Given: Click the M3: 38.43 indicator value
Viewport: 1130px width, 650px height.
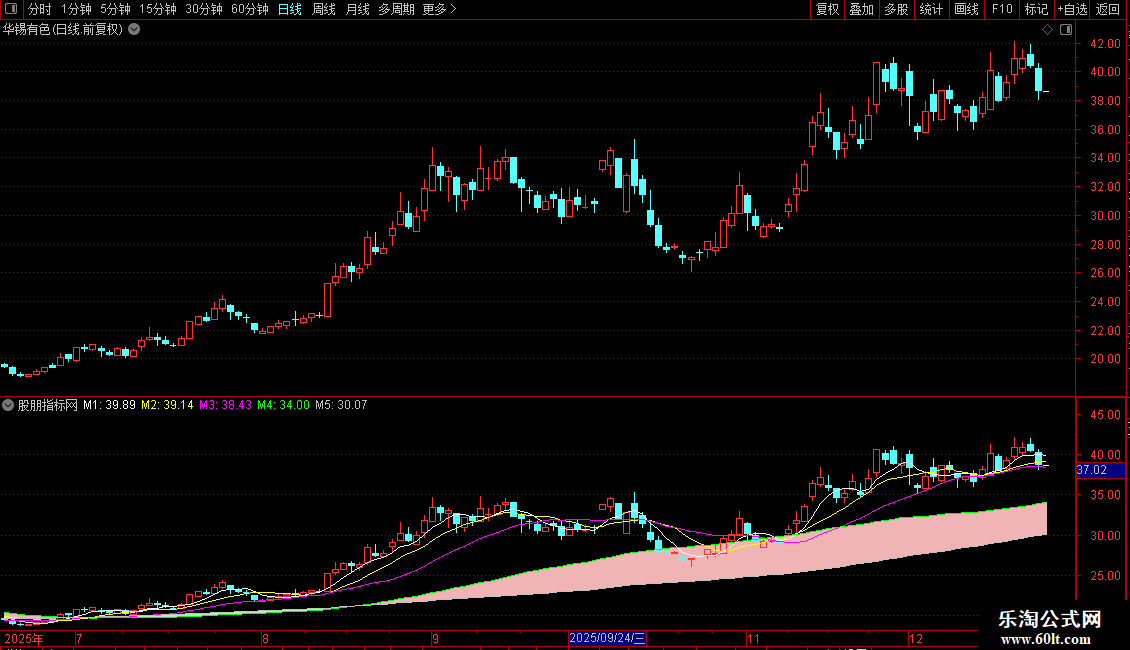Looking at the screenshot, I should click(x=226, y=405).
